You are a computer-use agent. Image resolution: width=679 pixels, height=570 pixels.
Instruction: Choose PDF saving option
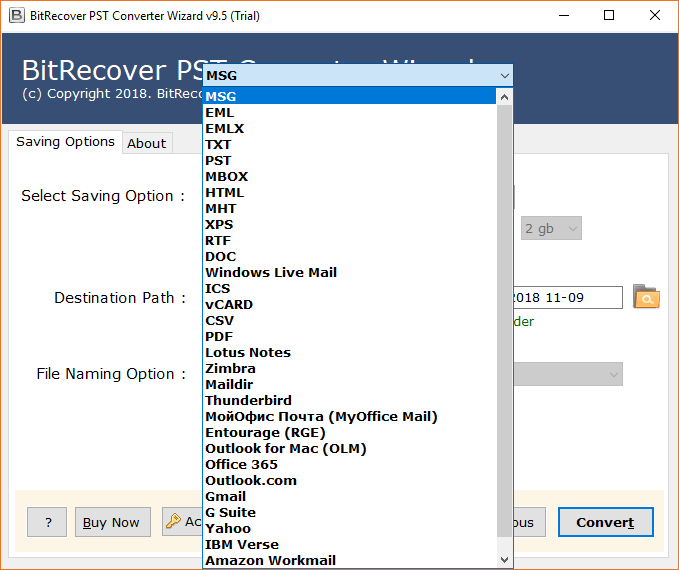(x=349, y=337)
